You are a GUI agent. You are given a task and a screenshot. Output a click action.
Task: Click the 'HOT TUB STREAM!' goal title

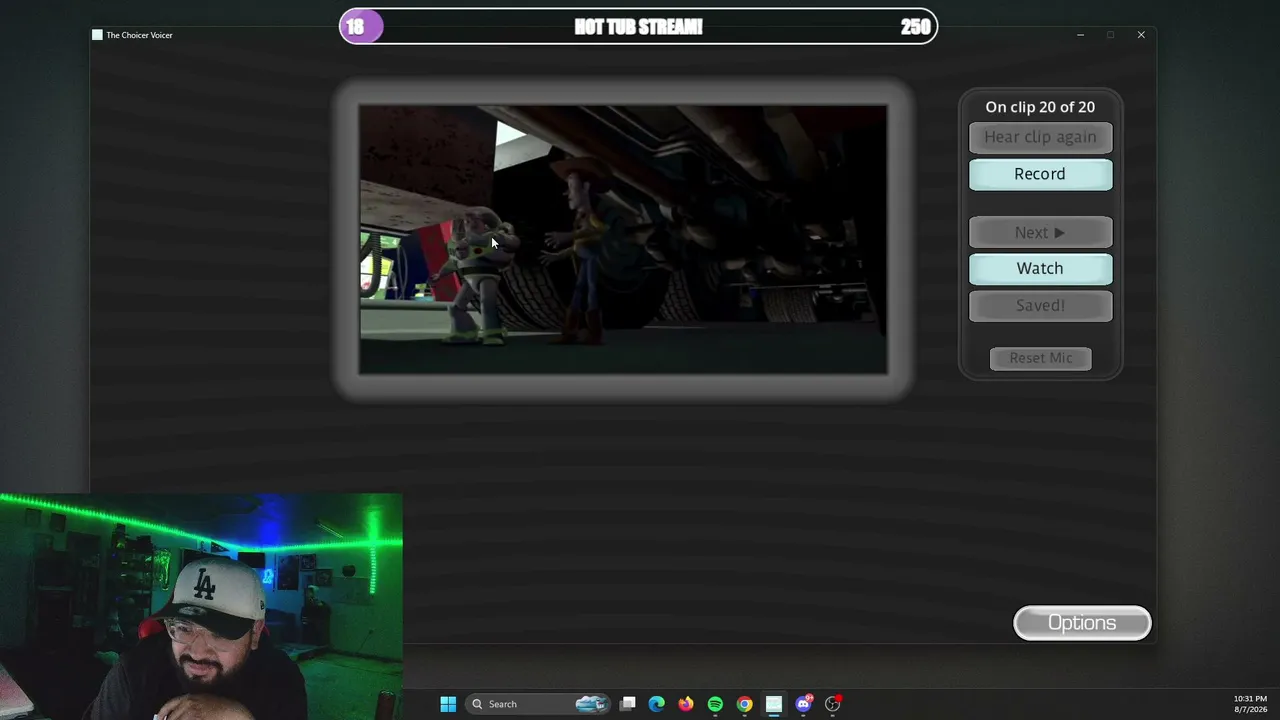point(639,27)
